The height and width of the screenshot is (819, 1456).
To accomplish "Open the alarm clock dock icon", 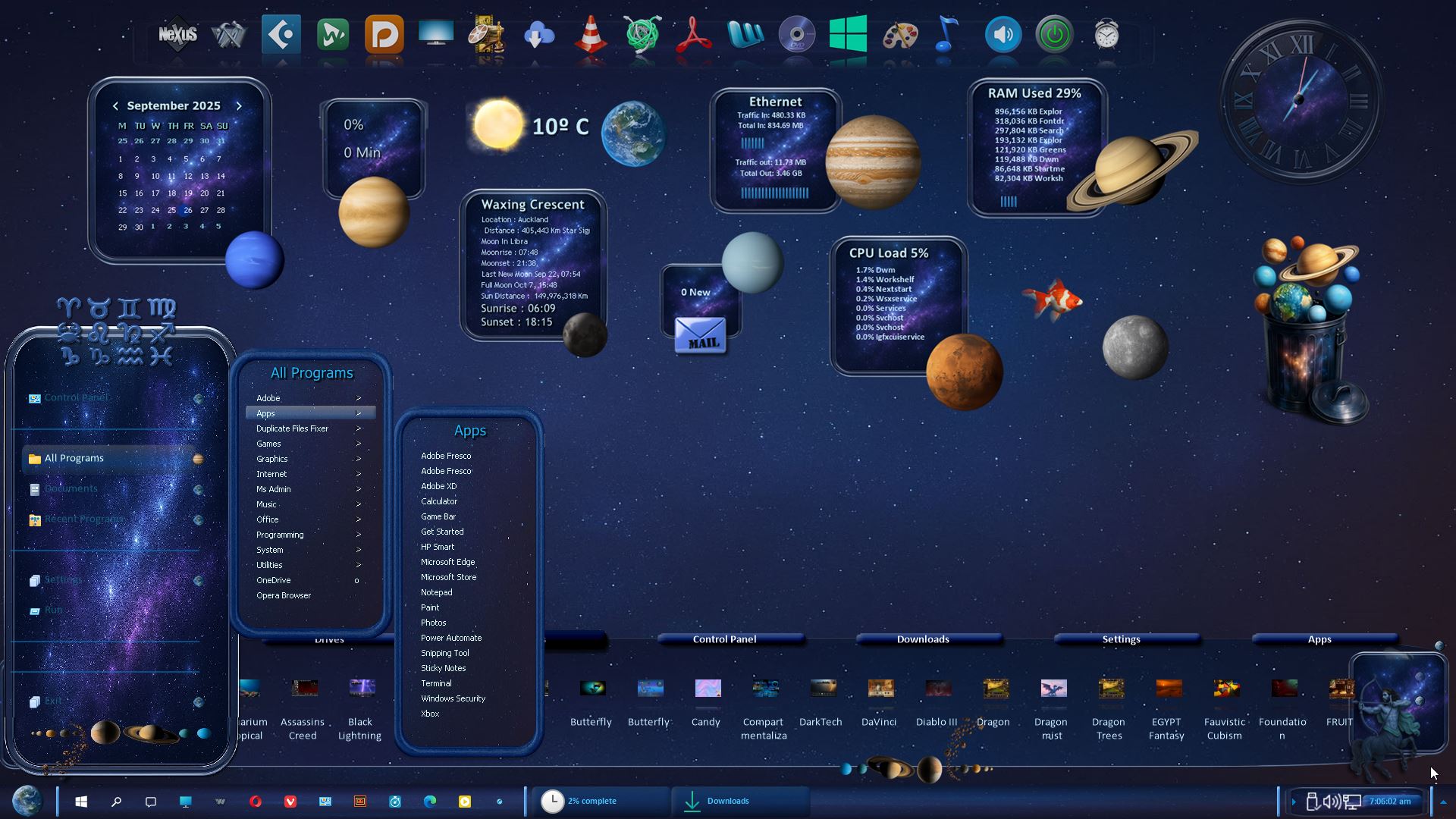I will [x=1106, y=35].
